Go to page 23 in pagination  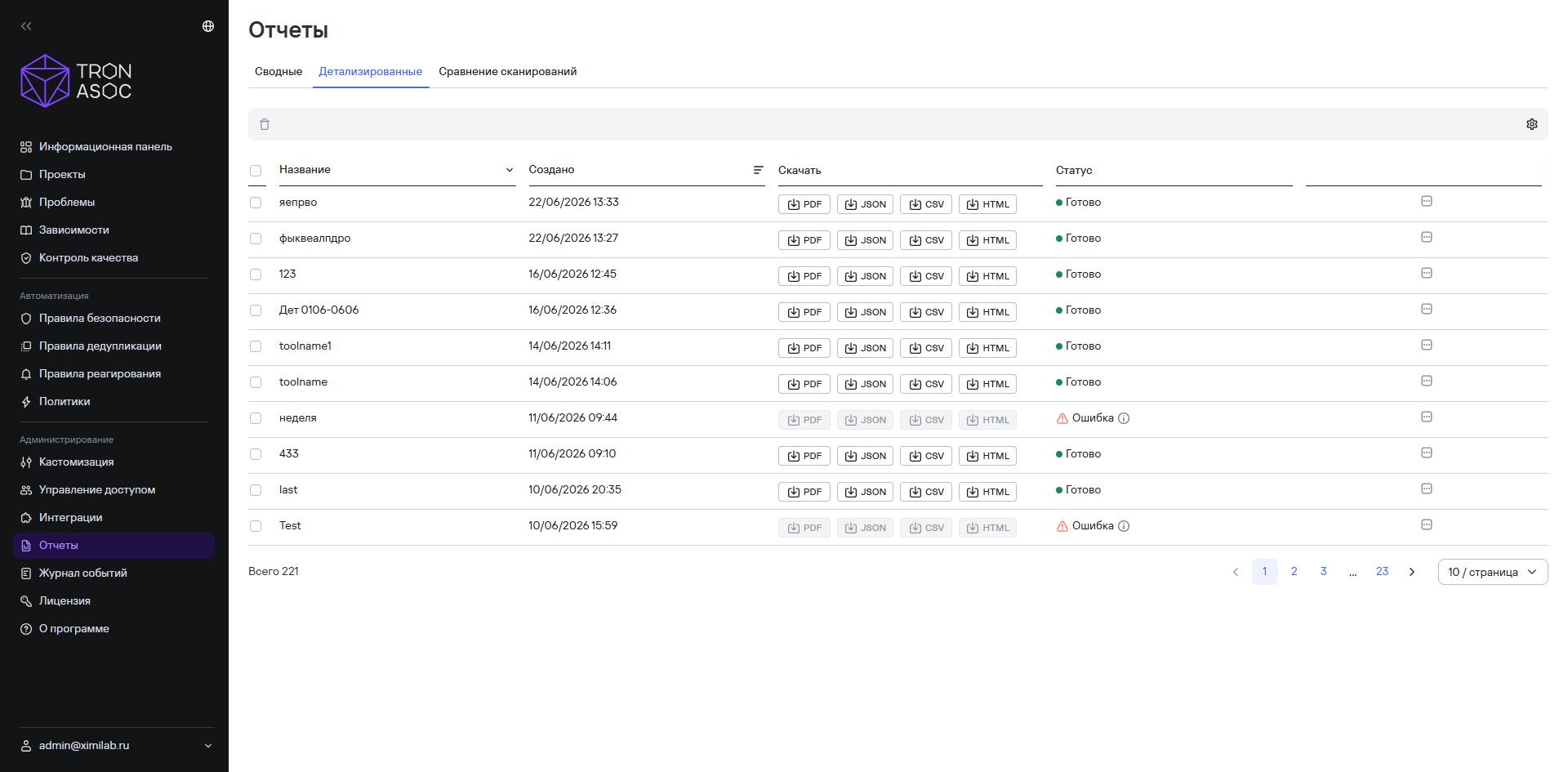[1382, 572]
